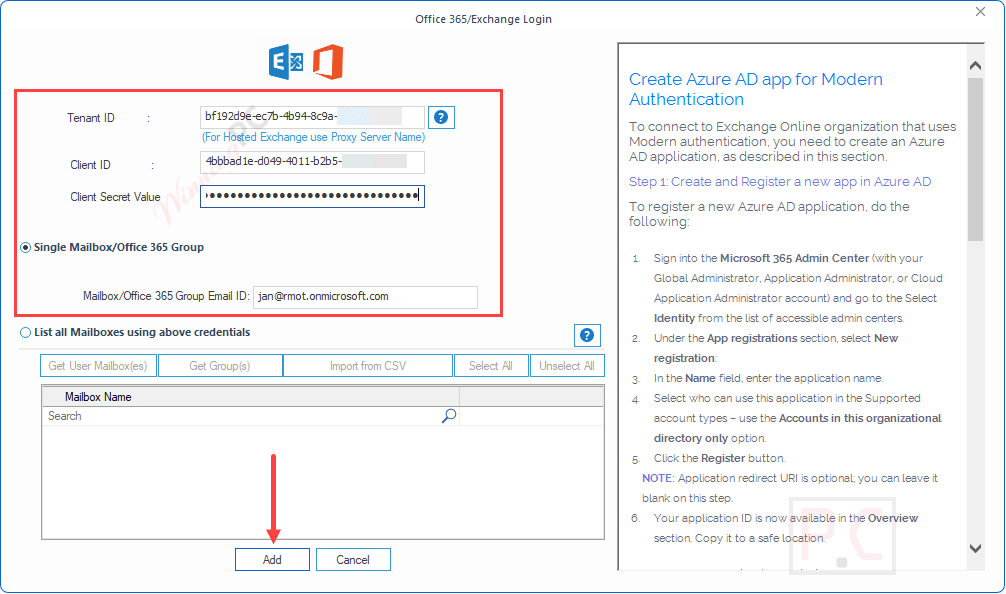
Task: Select the Single Mailbox/Office 365 Group option
Action: click(24, 248)
